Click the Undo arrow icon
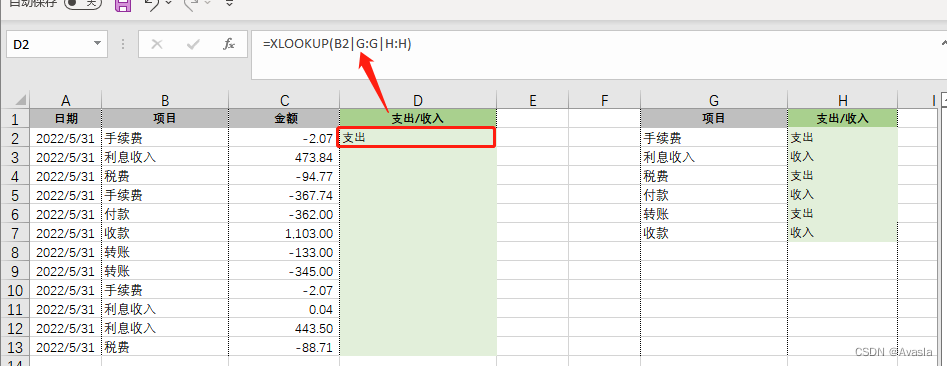Viewport: 947px width, 366px height. (153, 5)
